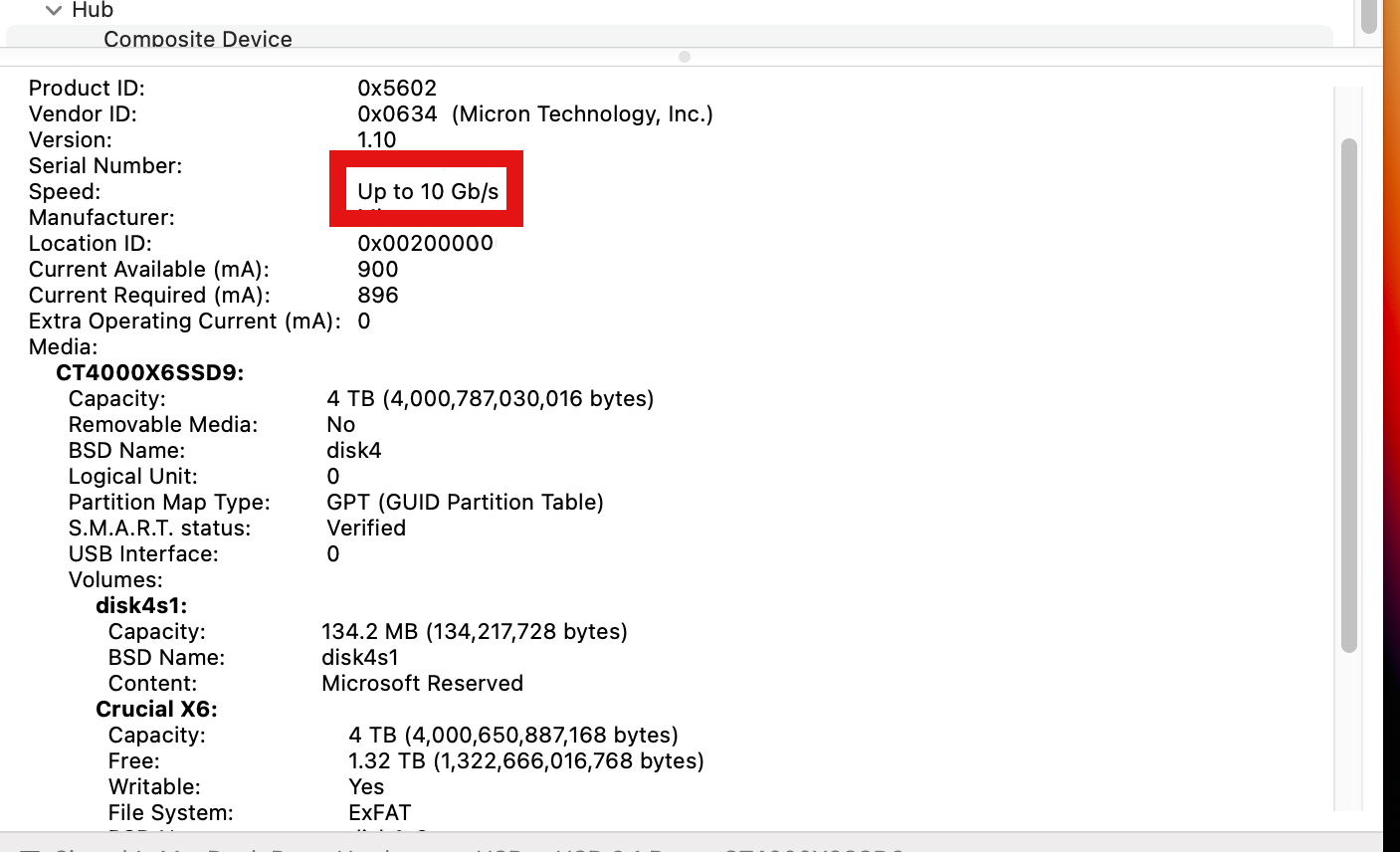Click the details pane vertical scrollbar
Image resolution: width=1400 pixels, height=852 pixels.
(1349, 395)
